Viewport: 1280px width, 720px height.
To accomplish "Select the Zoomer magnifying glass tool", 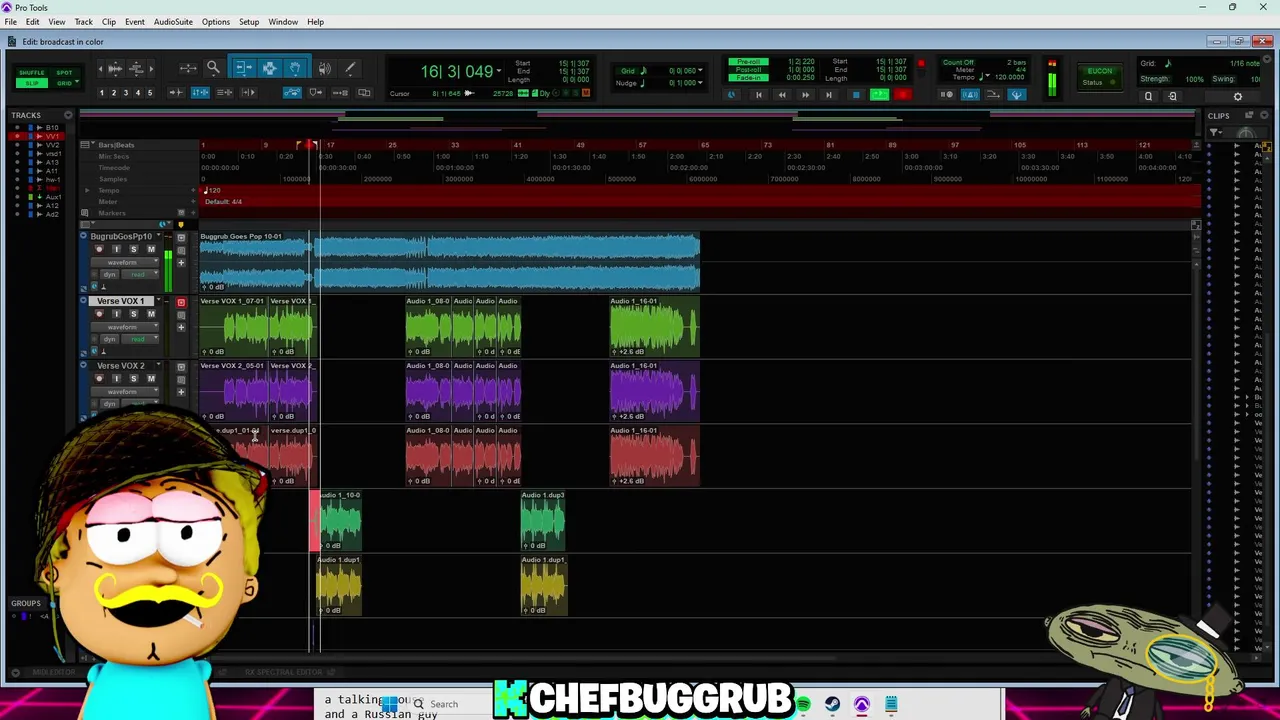I will (213, 68).
